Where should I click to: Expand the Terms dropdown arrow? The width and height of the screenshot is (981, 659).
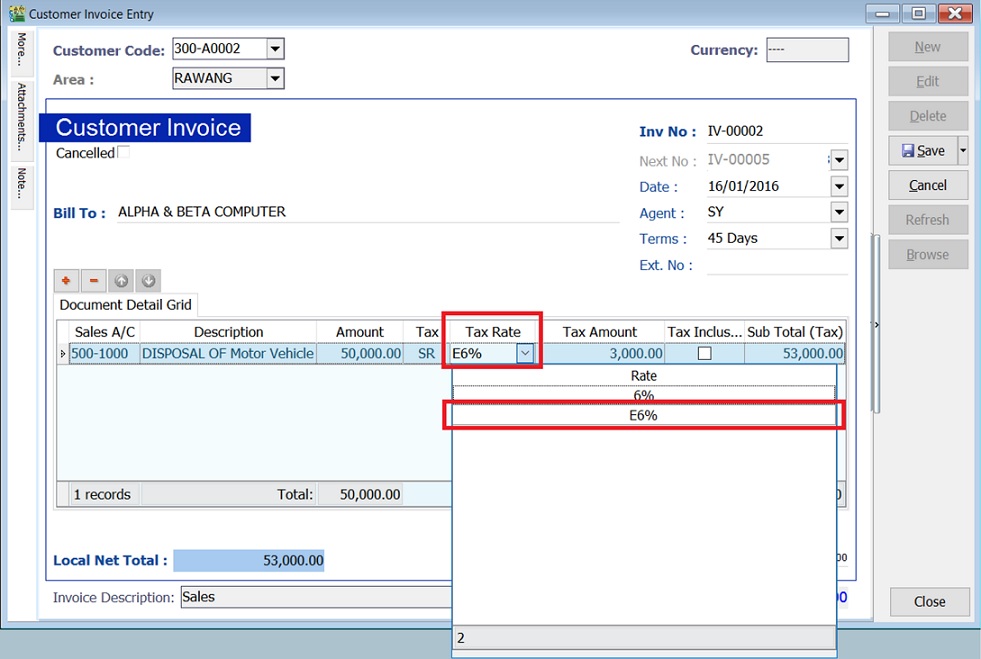pyautogui.click(x=839, y=239)
